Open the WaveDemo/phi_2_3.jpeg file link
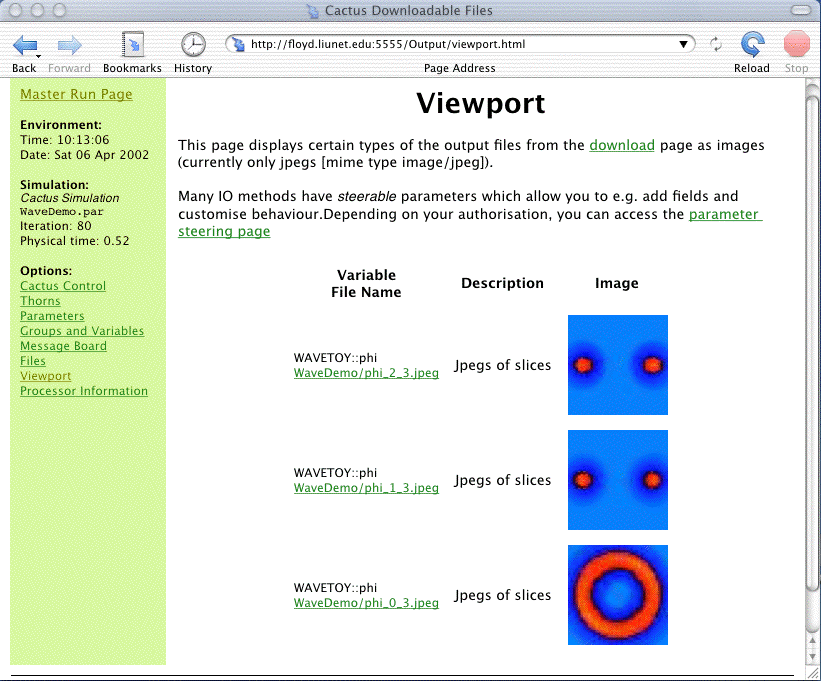821x681 pixels. tap(366, 373)
